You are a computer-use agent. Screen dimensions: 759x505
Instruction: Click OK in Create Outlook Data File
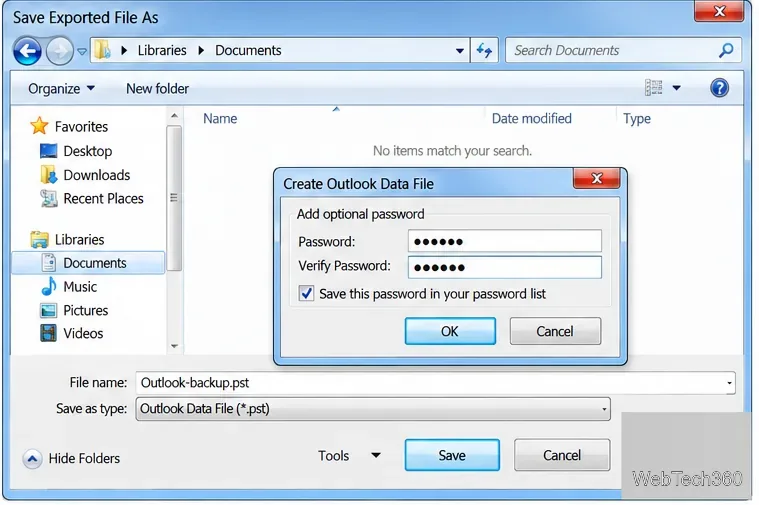pos(450,331)
